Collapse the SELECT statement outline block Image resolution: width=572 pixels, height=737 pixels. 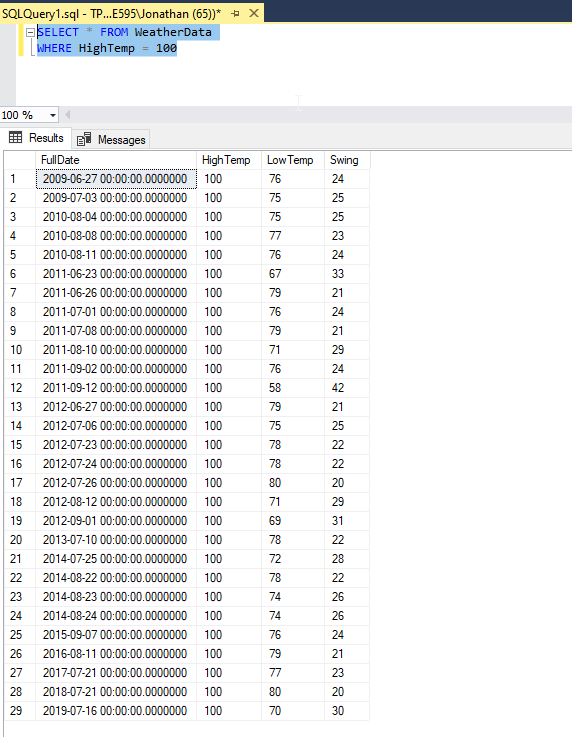[31, 32]
